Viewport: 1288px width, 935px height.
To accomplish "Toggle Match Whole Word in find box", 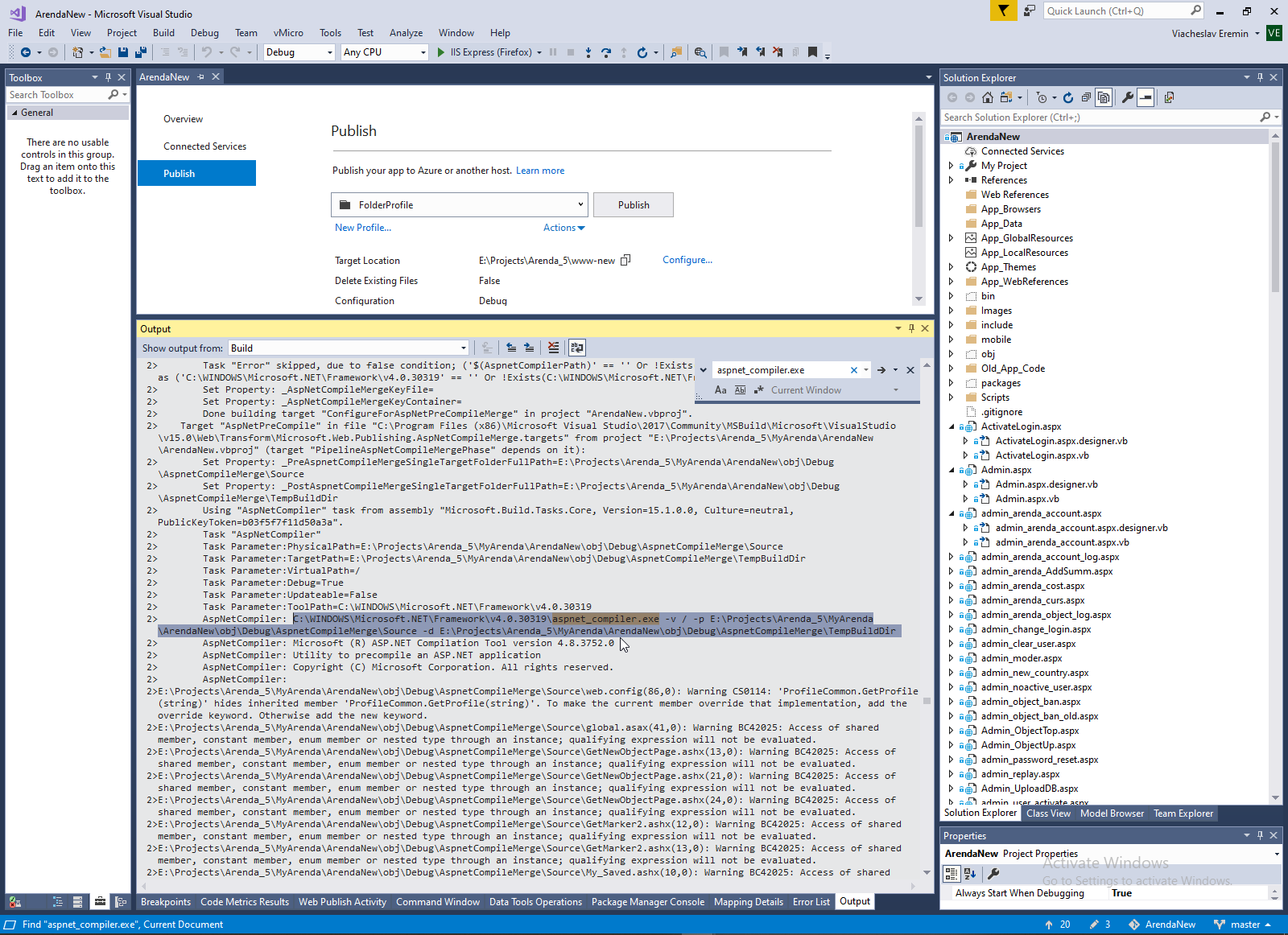I will point(740,390).
